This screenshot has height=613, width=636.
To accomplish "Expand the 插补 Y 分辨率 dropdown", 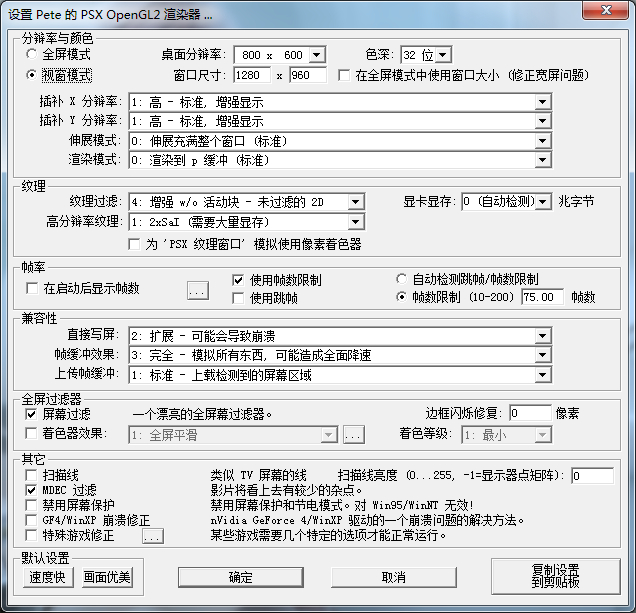I will (x=340, y=121).
